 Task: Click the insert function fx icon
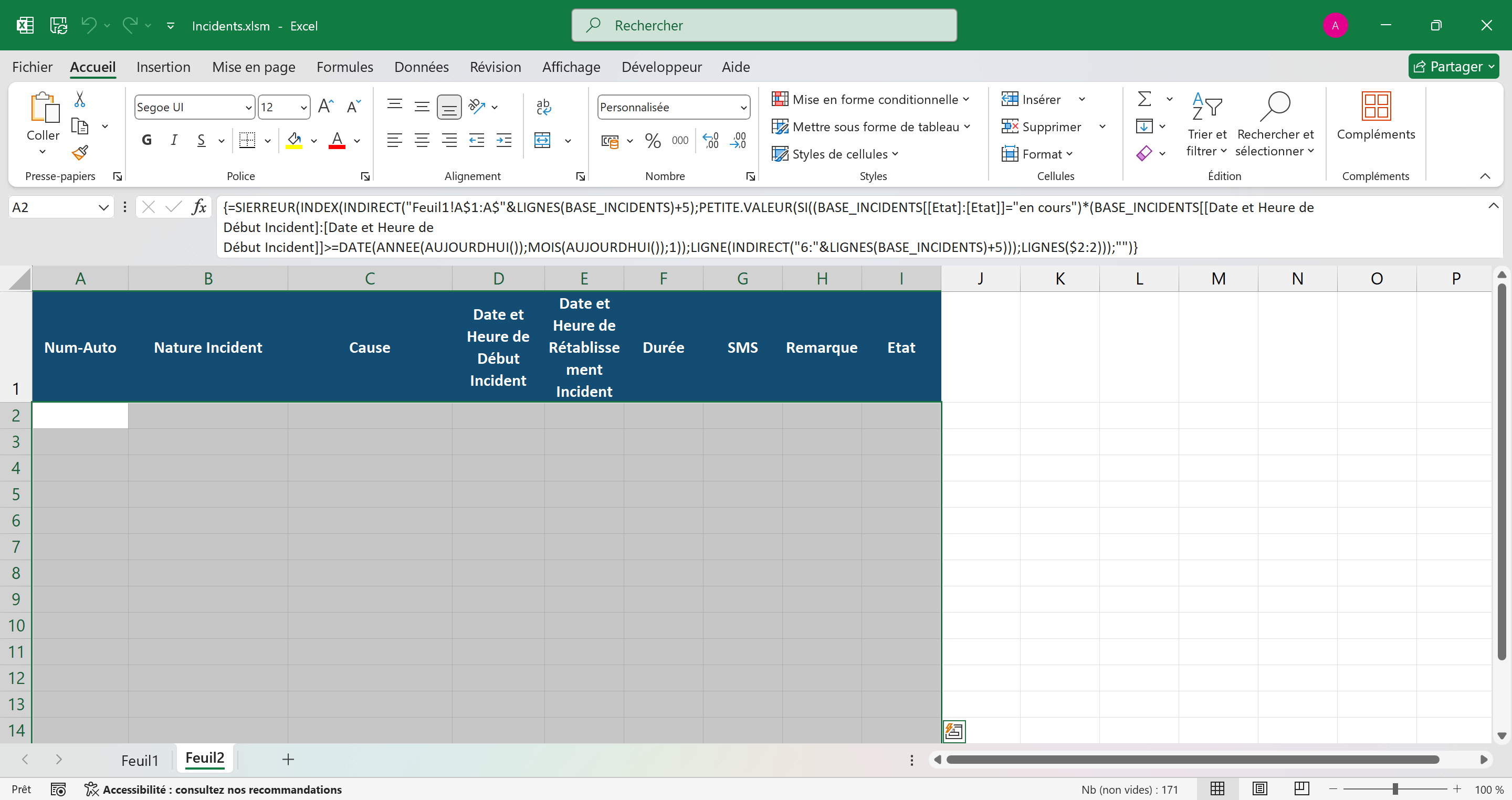[199, 207]
